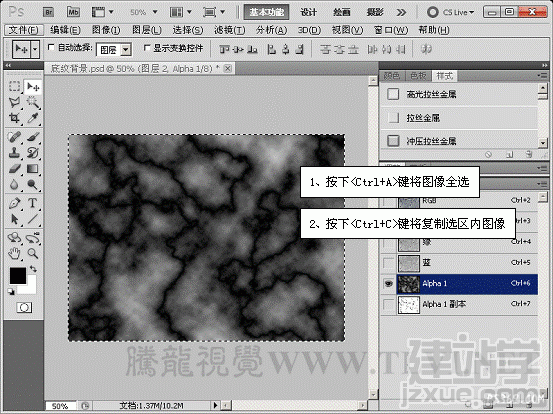The height and width of the screenshot is (414, 553).
Task: Select the Horizontal Type tool
Action: (x=32, y=203)
